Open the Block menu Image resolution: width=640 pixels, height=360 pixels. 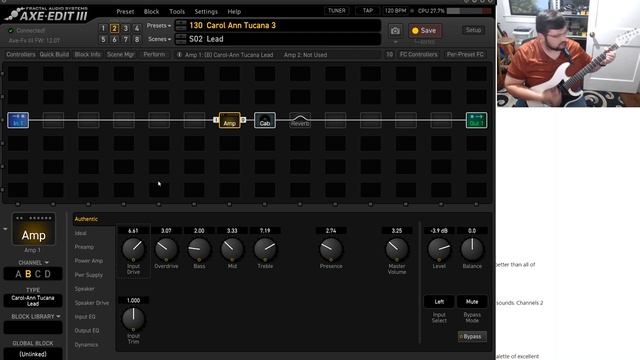[151, 11]
